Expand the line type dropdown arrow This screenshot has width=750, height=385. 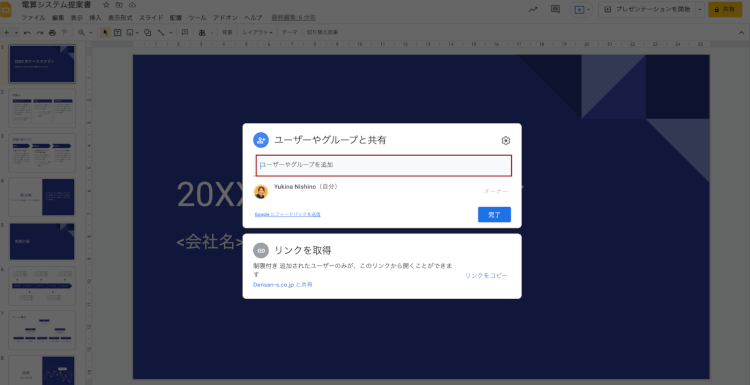[x=170, y=33]
